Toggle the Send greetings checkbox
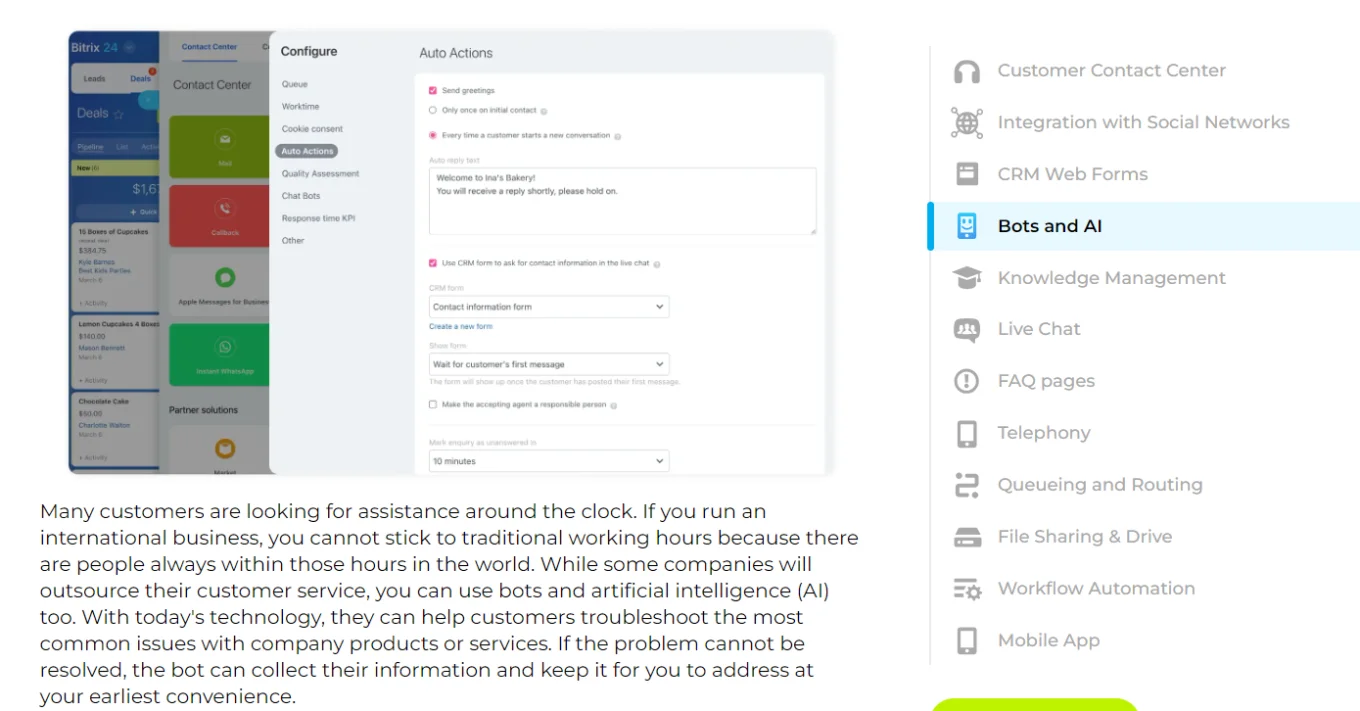1360x711 pixels. coord(433,91)
